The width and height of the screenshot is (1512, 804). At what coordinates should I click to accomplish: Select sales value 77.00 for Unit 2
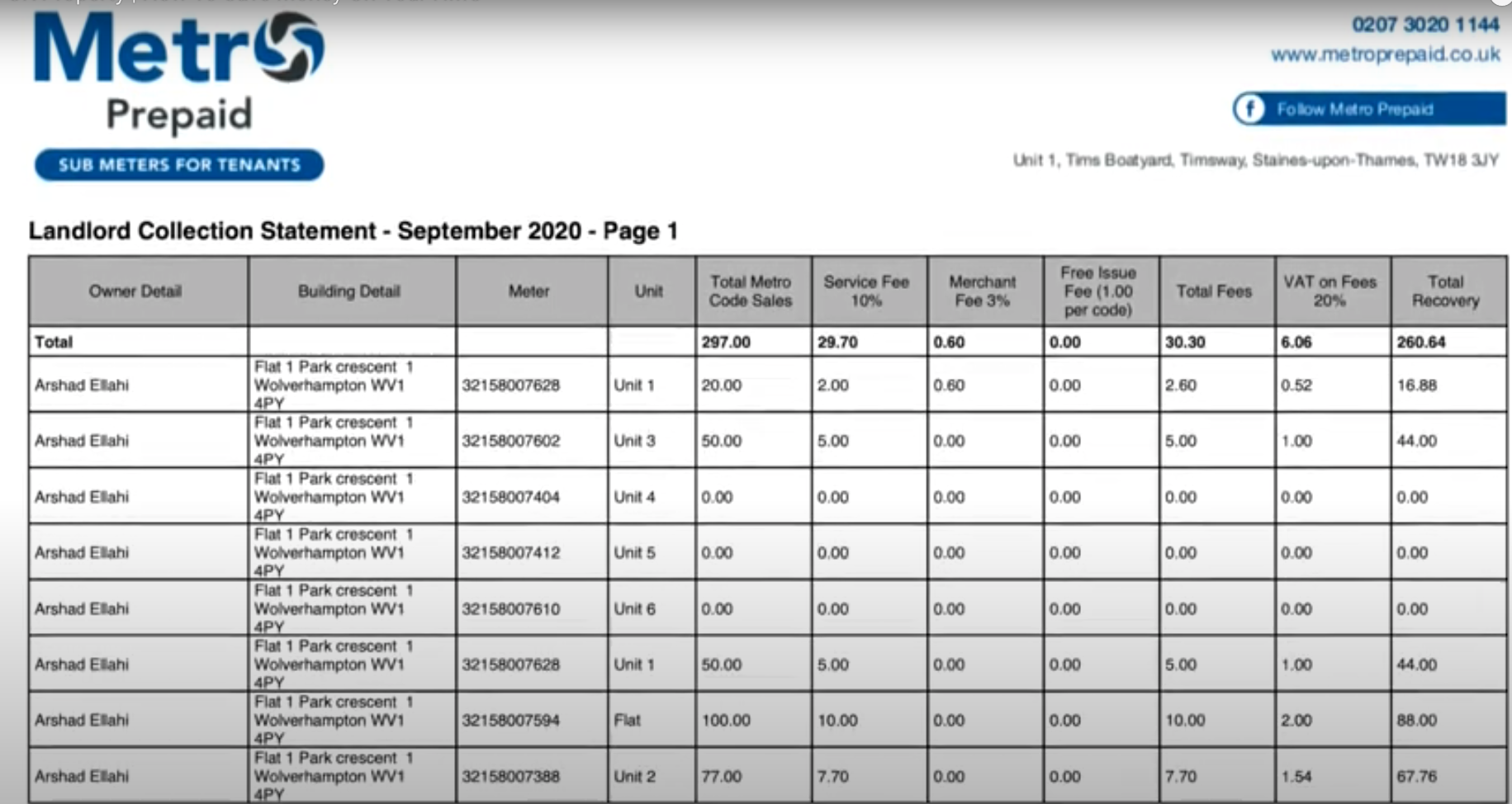coord(722,776)
